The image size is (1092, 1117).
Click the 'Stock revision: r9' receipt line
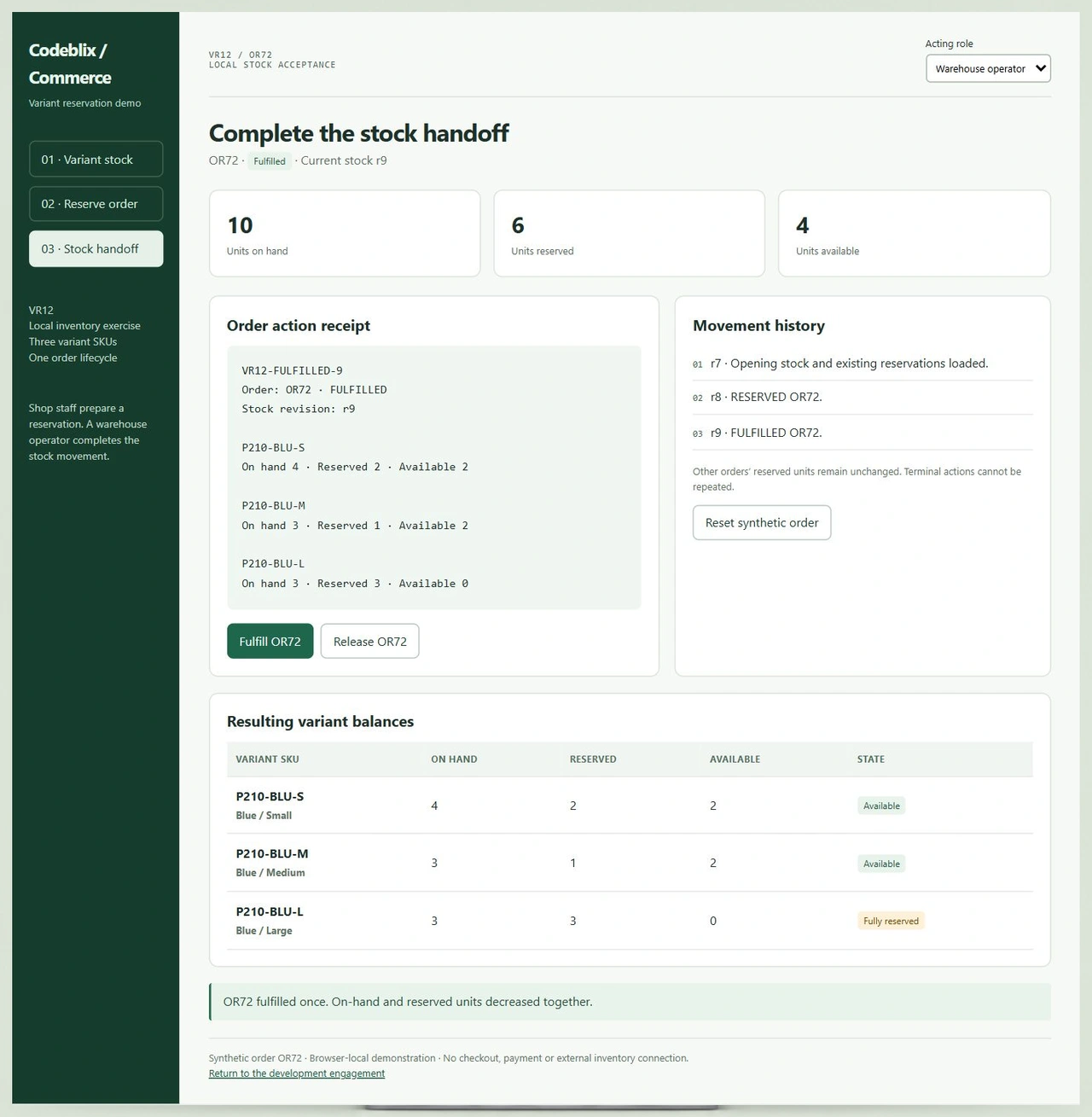299,409
